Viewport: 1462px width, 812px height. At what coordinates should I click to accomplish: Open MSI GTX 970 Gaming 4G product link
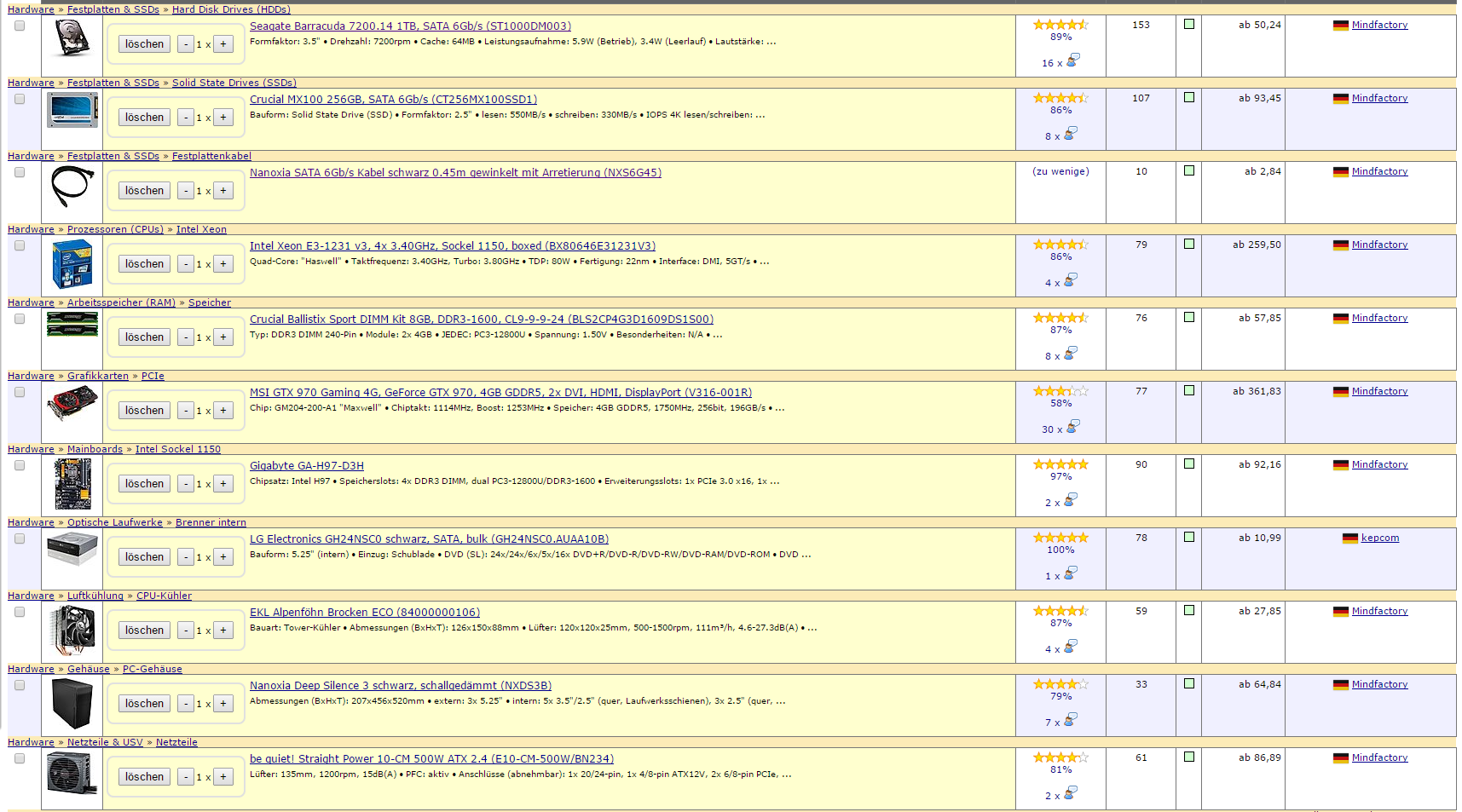click(x=500, y=393)
